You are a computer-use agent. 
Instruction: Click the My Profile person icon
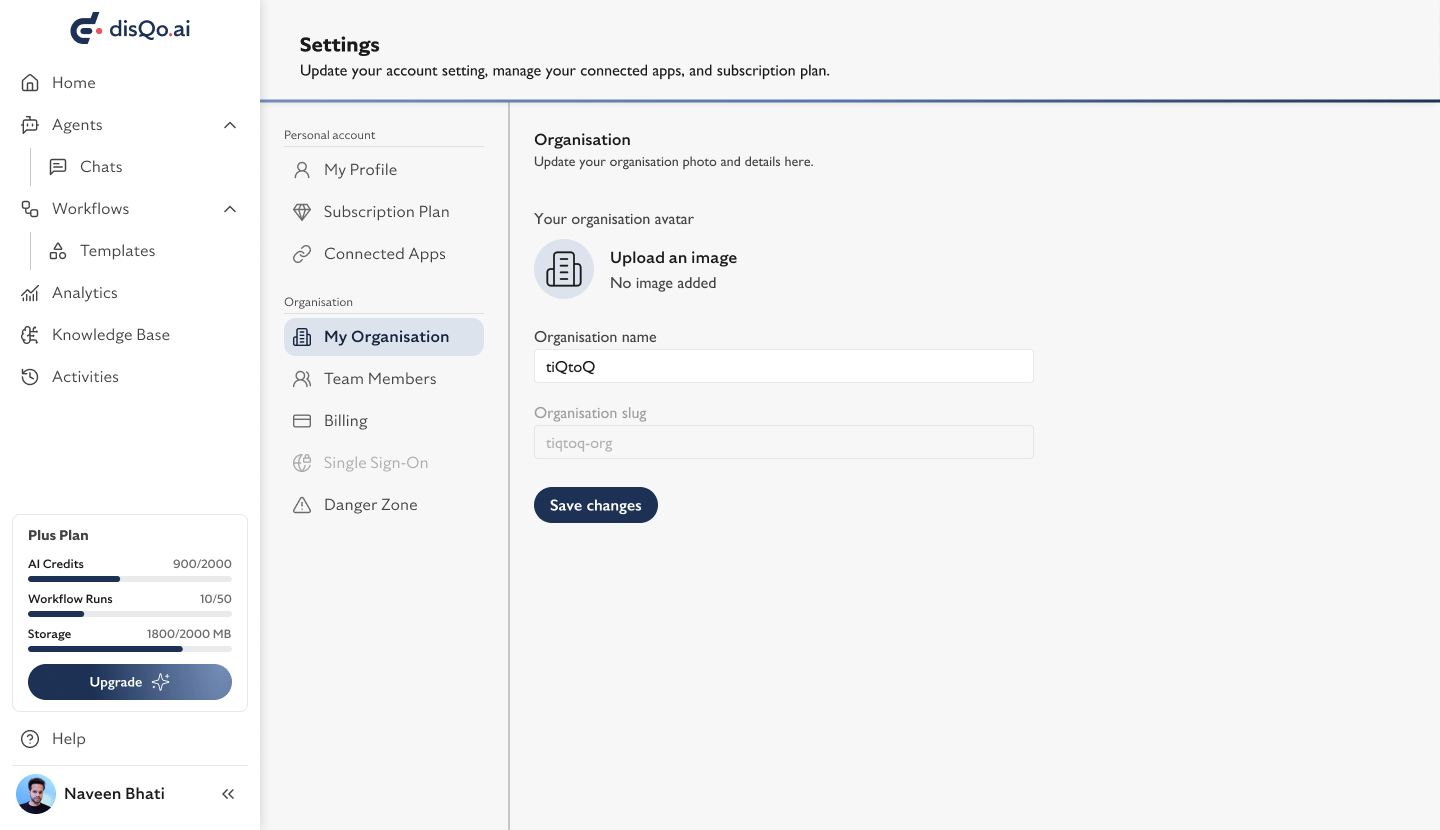302,170
